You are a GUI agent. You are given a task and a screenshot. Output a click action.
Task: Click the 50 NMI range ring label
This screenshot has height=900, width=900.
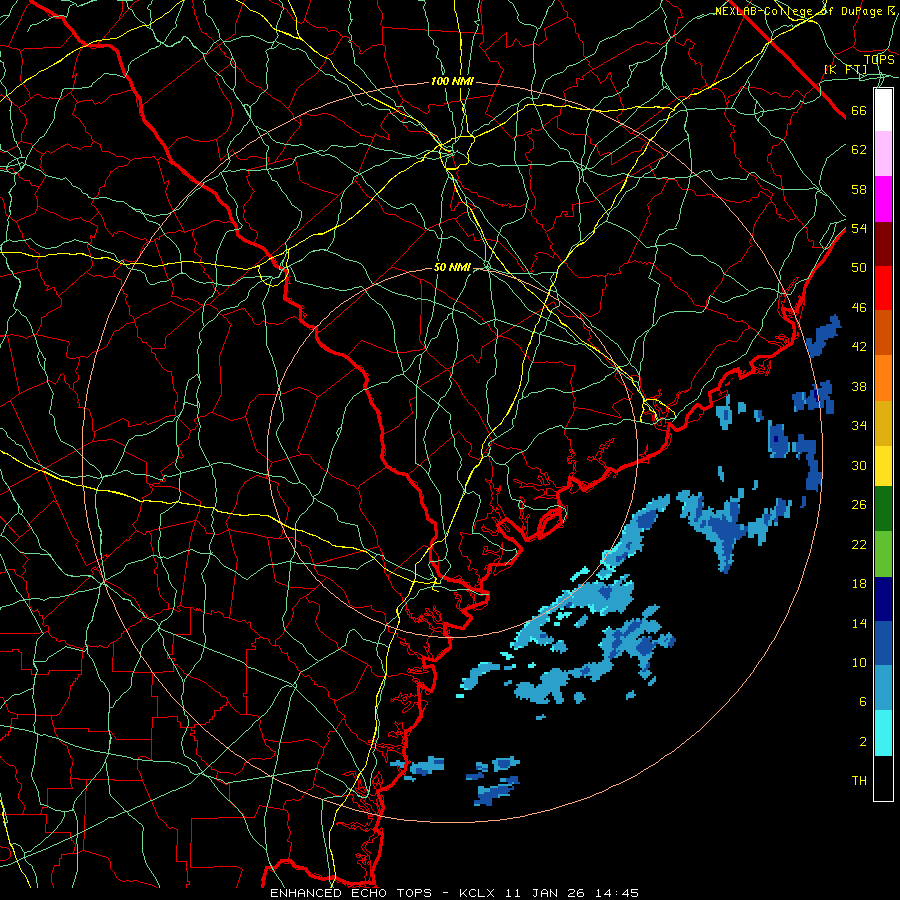(452, 267)
